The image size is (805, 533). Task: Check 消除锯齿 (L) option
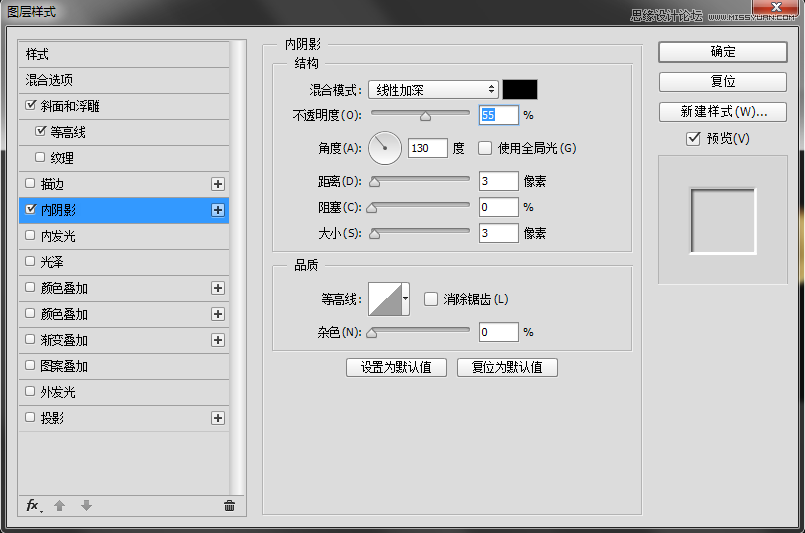click(431, 299)
